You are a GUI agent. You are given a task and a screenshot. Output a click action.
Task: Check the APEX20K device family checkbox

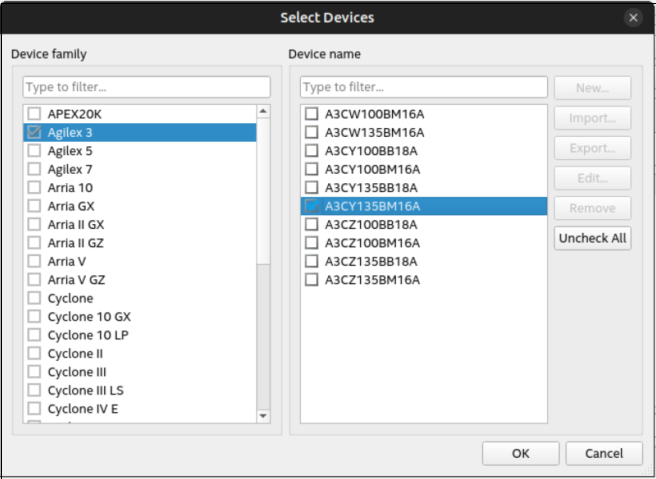pyautogui.click(x=34, y=114)
